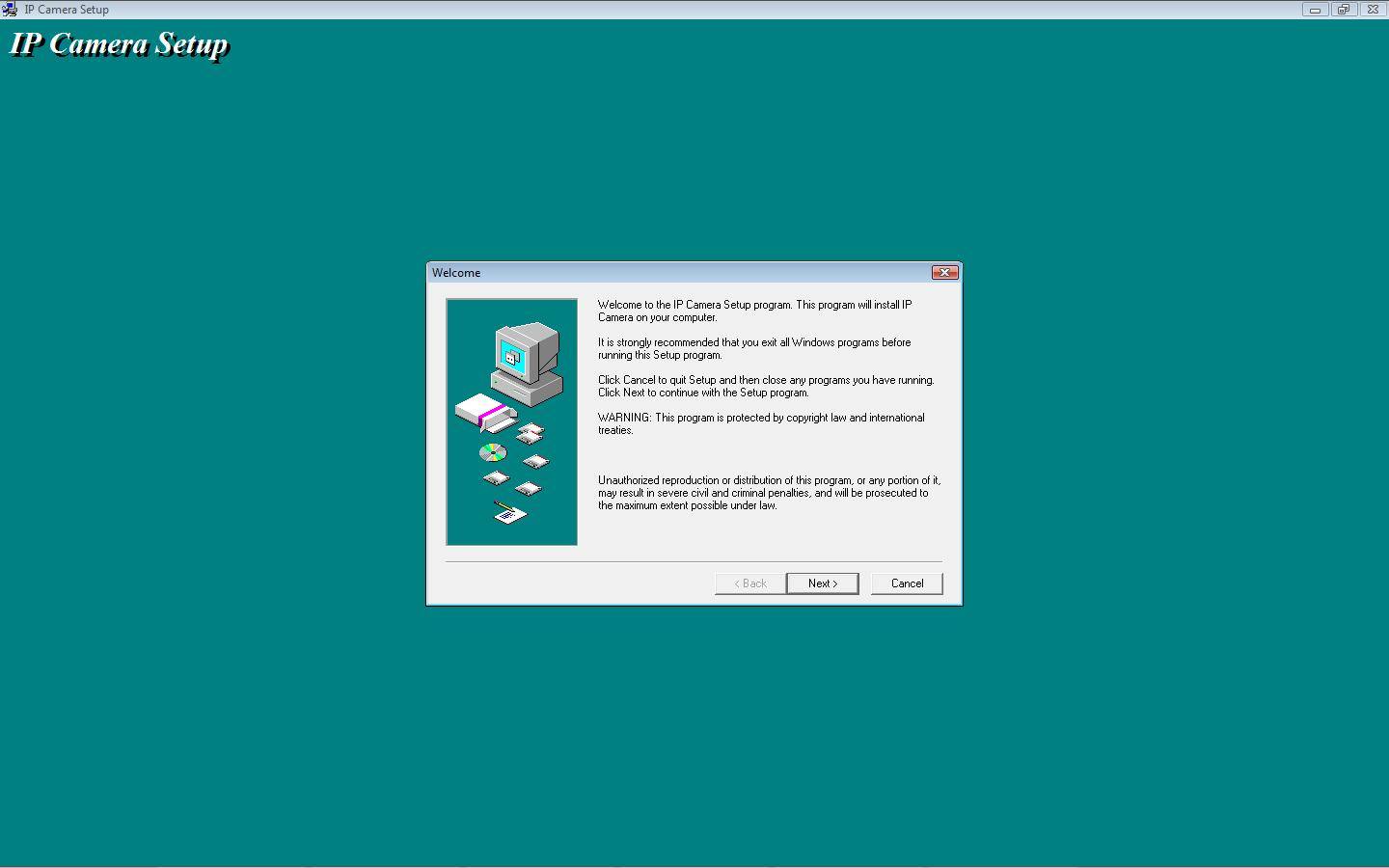The image size is (1389, 868).
Task: Click the Next button to continue setup
Action: 822,583
